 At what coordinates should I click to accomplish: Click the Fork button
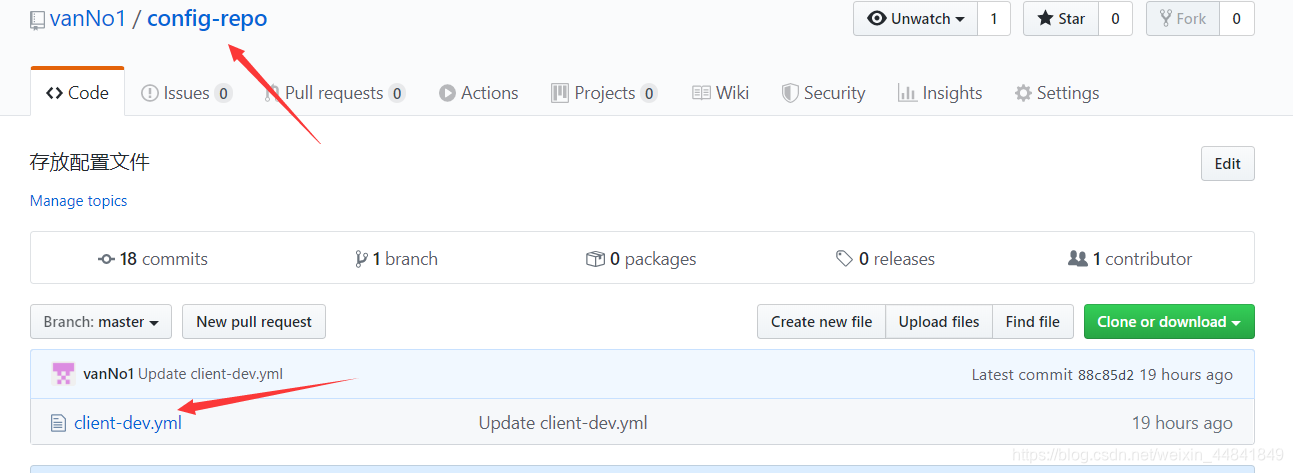(1183, 18)
